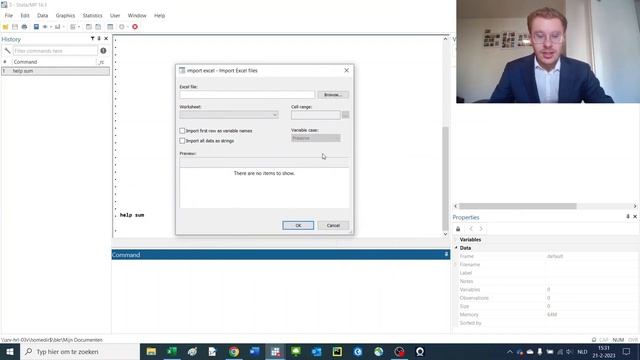Show hidden system tray icons

tap(509, 352)
